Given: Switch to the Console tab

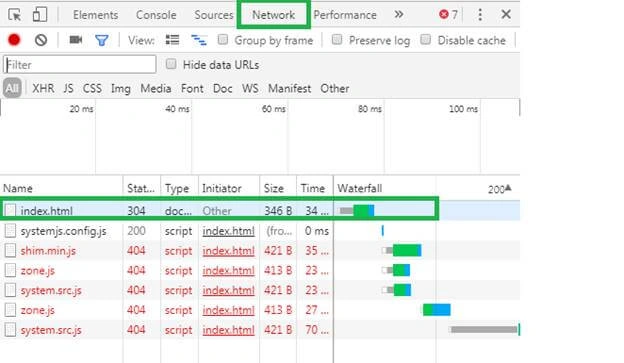Looking at the screenshot, I should (x=156, y=15).
